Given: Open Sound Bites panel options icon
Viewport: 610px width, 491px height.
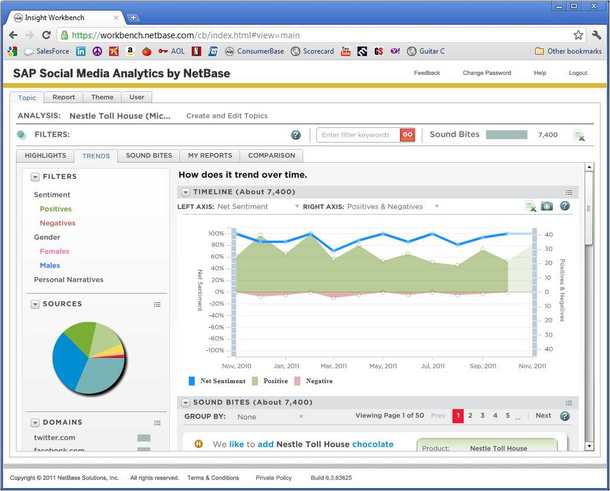Looking at the screenshot, I should [x=569, y=403].
